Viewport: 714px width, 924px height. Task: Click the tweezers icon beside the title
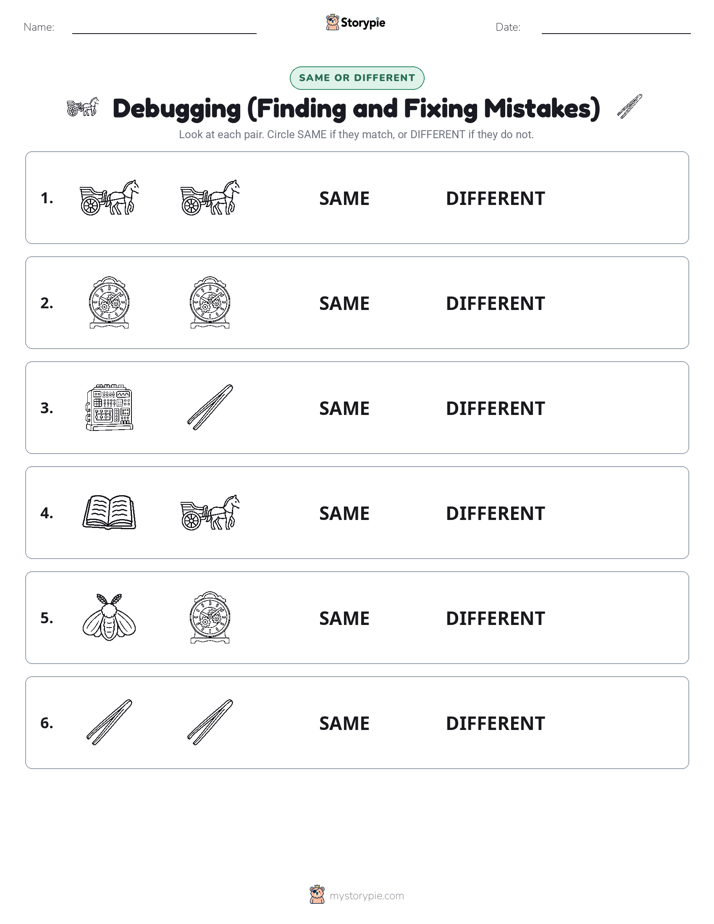pos(630,107)
